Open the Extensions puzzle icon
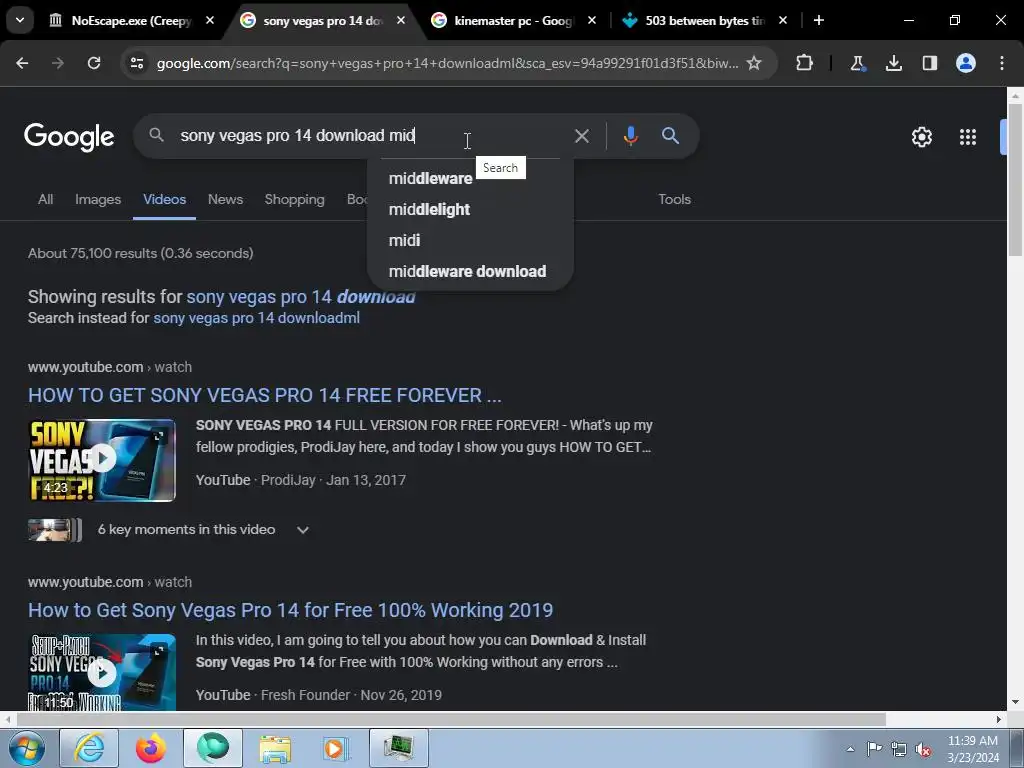 pyautogui.click(x=805, y=63)
